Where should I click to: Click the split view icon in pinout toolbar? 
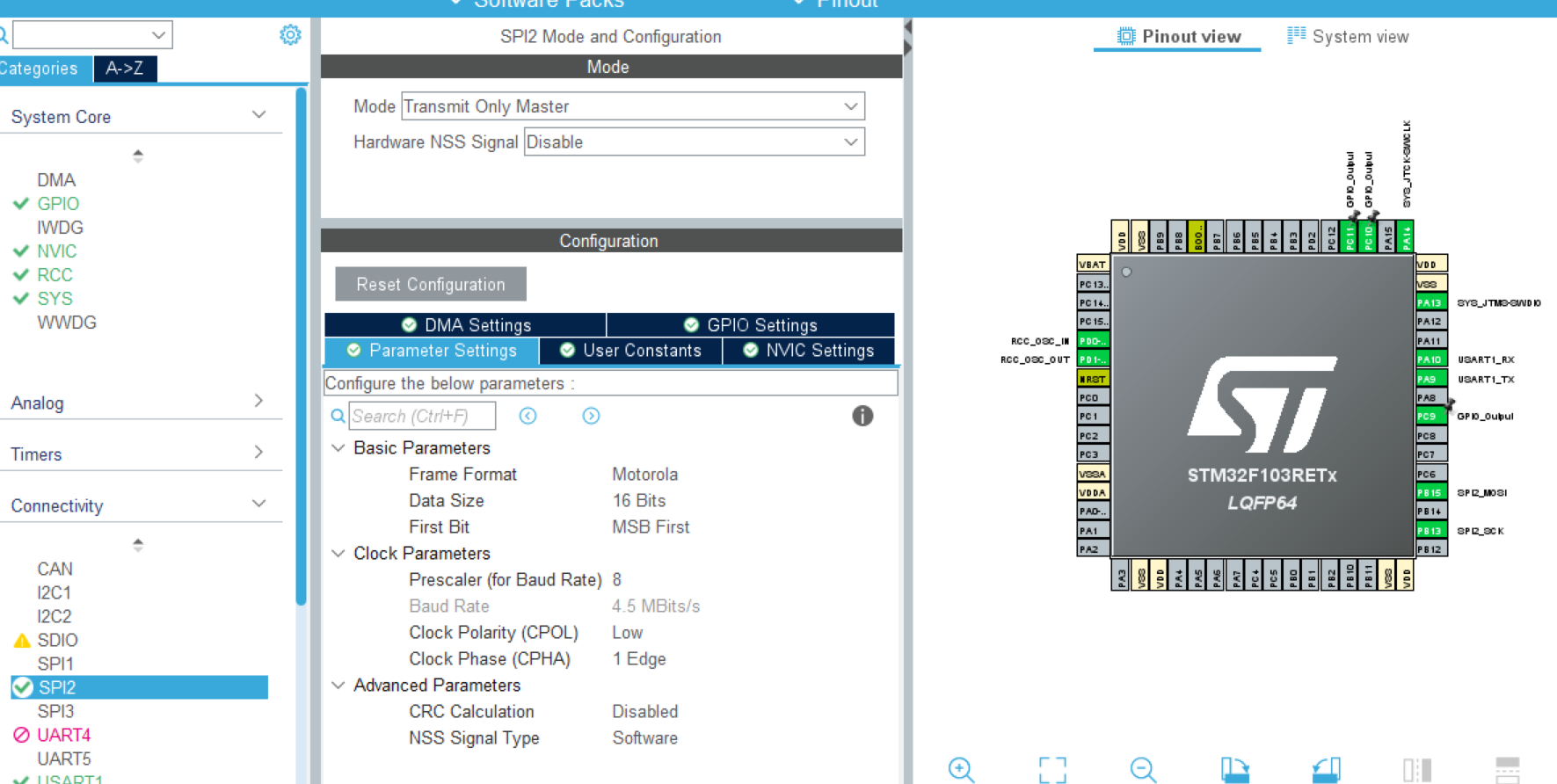point(1417,770)
